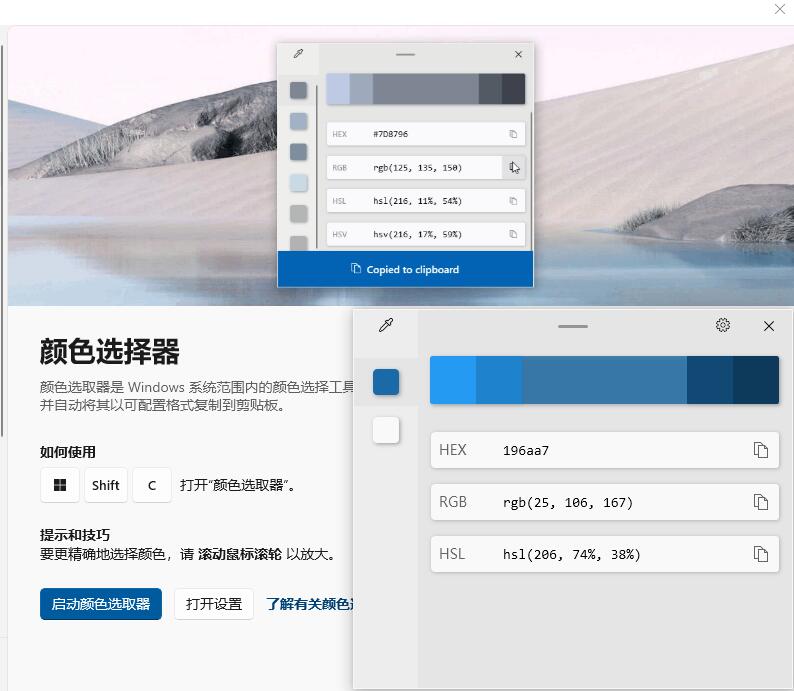
Task: Open the 了解有关颜色 link
Action: click(x=310, y=604)
